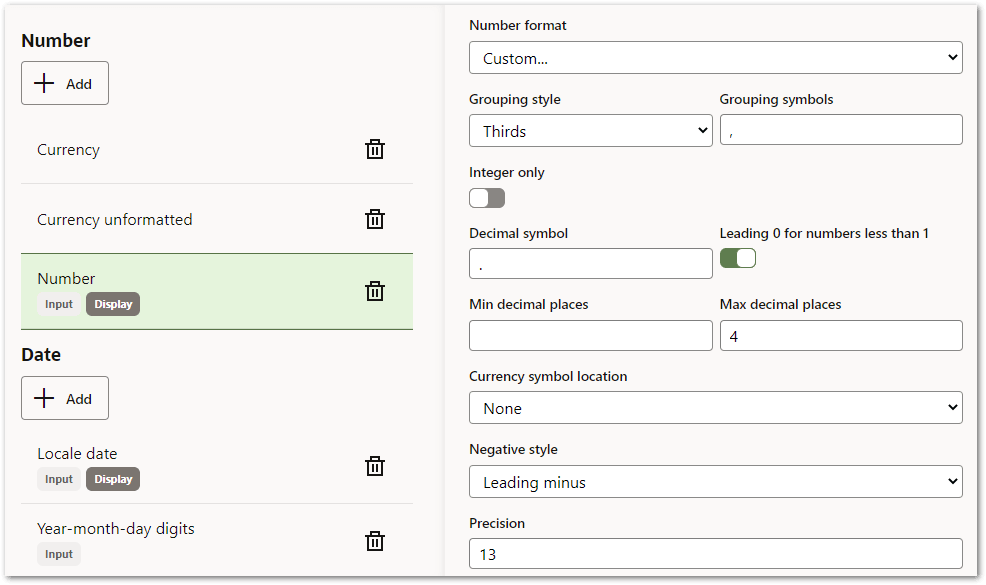This screenshot has height=585, width=986.
Task: Click the Precision input field
Action: point(716,553)
